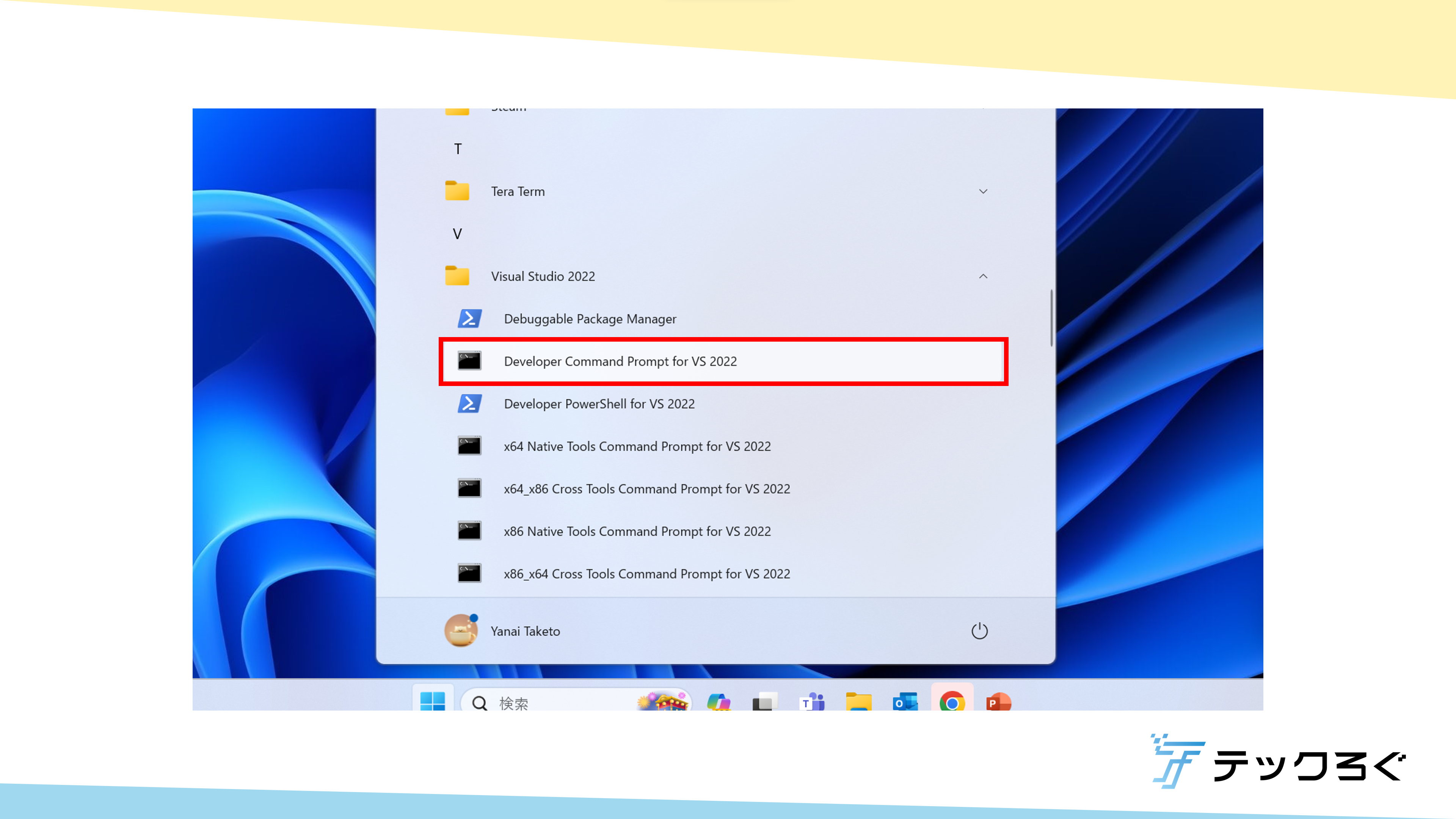This screenshot has height=819, width=1456.
Task: Click the Visual Studio 2022 folder icon
Action: [457, 276]
